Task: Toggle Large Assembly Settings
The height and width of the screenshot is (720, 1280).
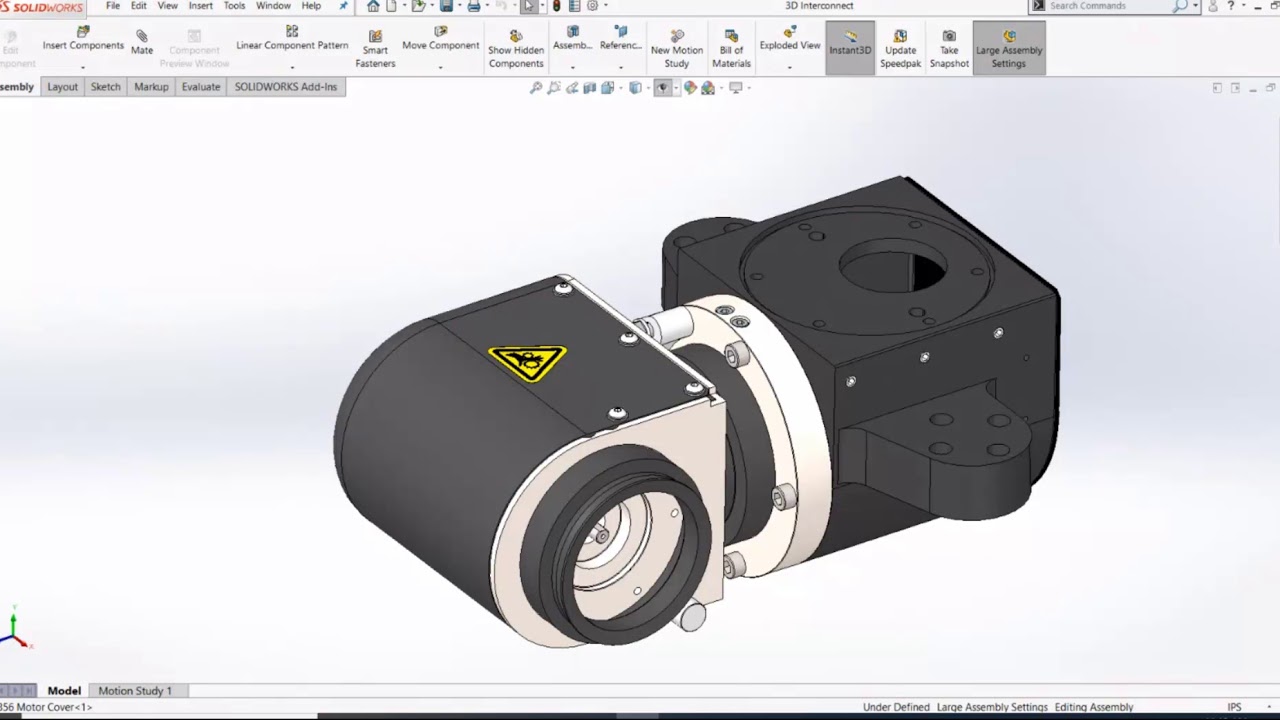Action: [x=1009, y=48]
